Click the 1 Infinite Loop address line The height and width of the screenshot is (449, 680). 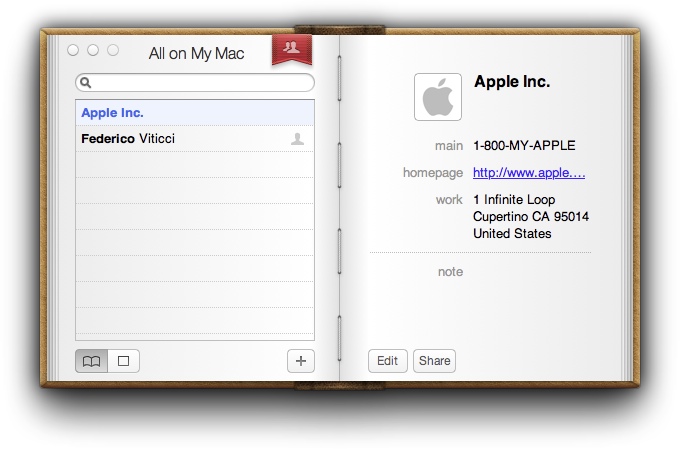(514, 200)
